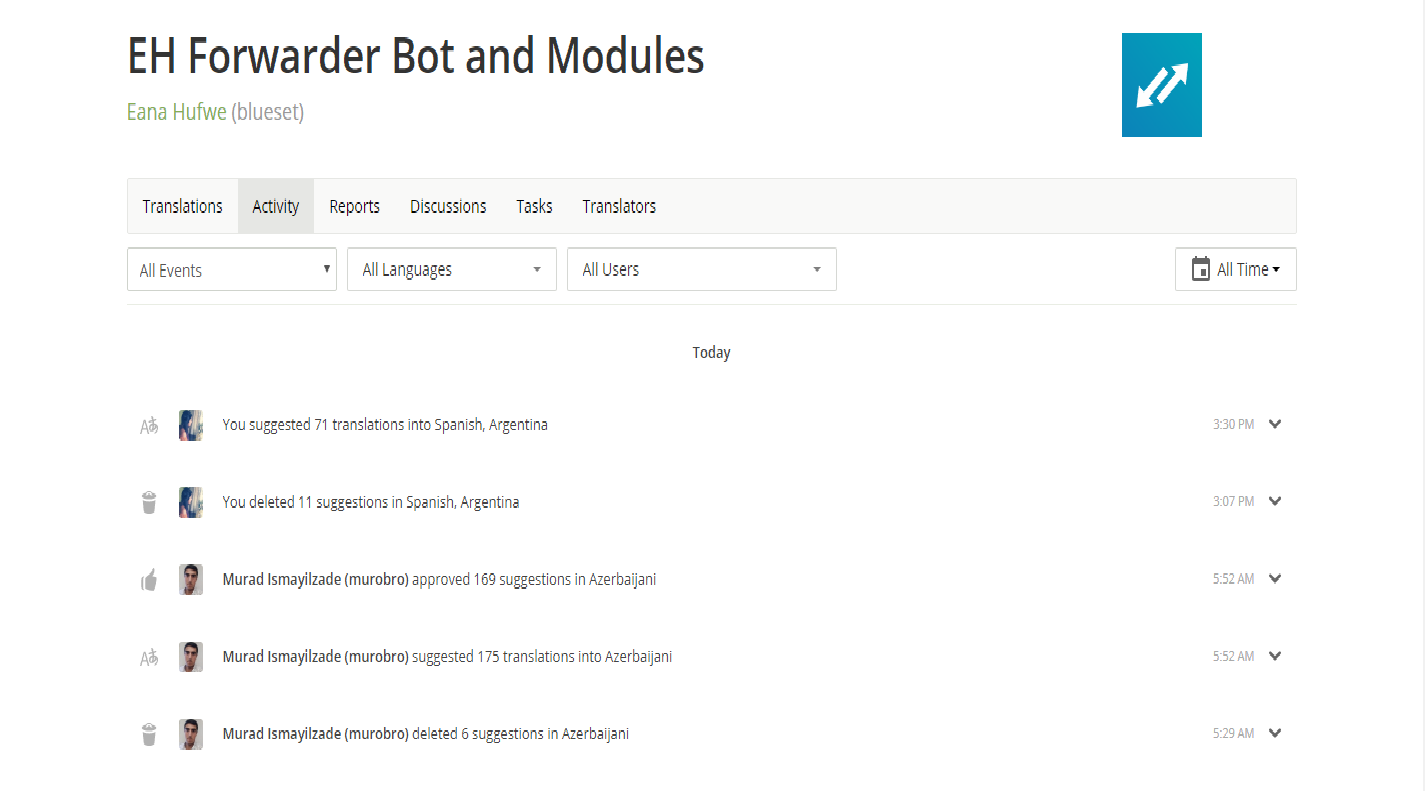Open the All Events dropdown

pyautogui.click(x=232, y=270)
